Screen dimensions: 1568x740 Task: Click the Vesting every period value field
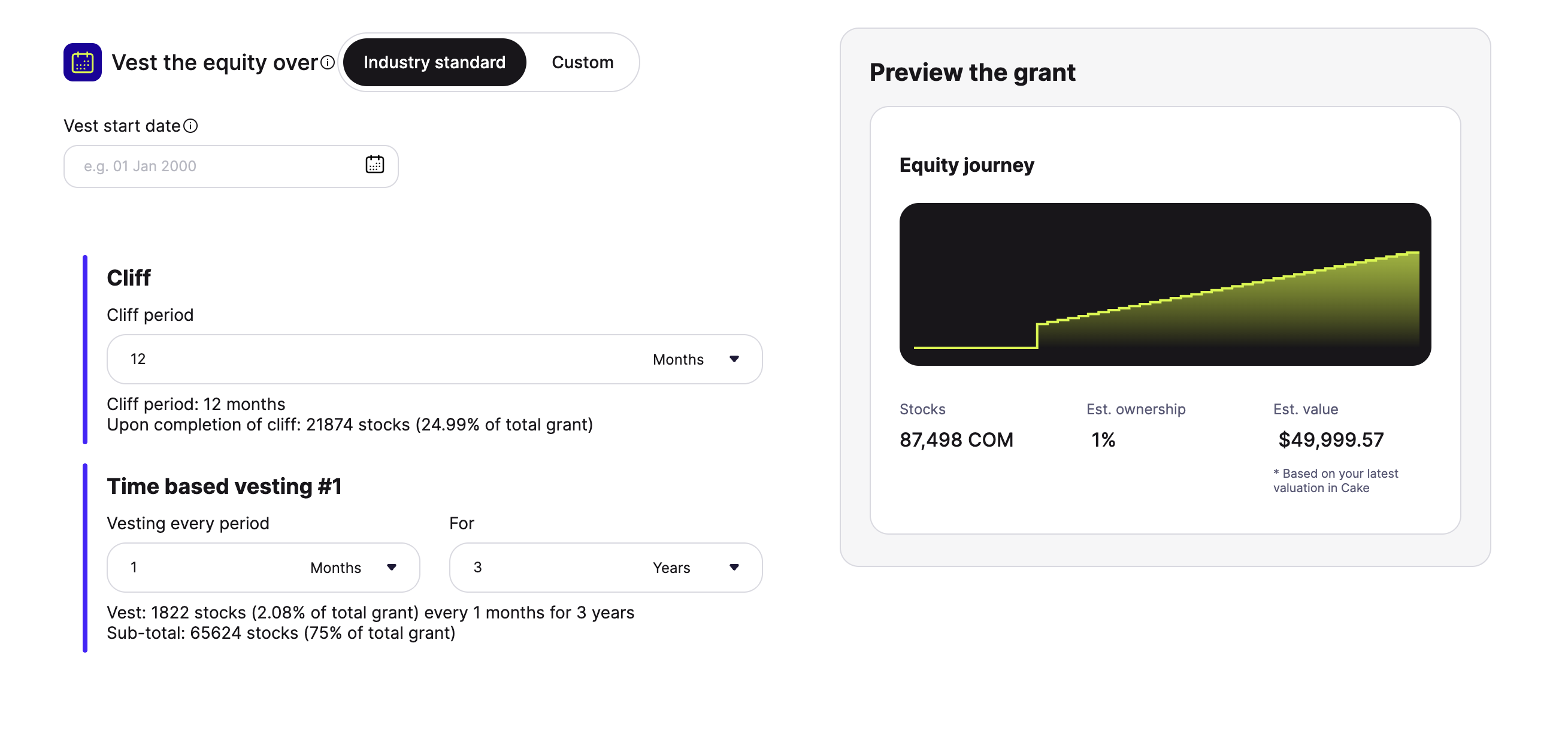click(x=207, y=567)
